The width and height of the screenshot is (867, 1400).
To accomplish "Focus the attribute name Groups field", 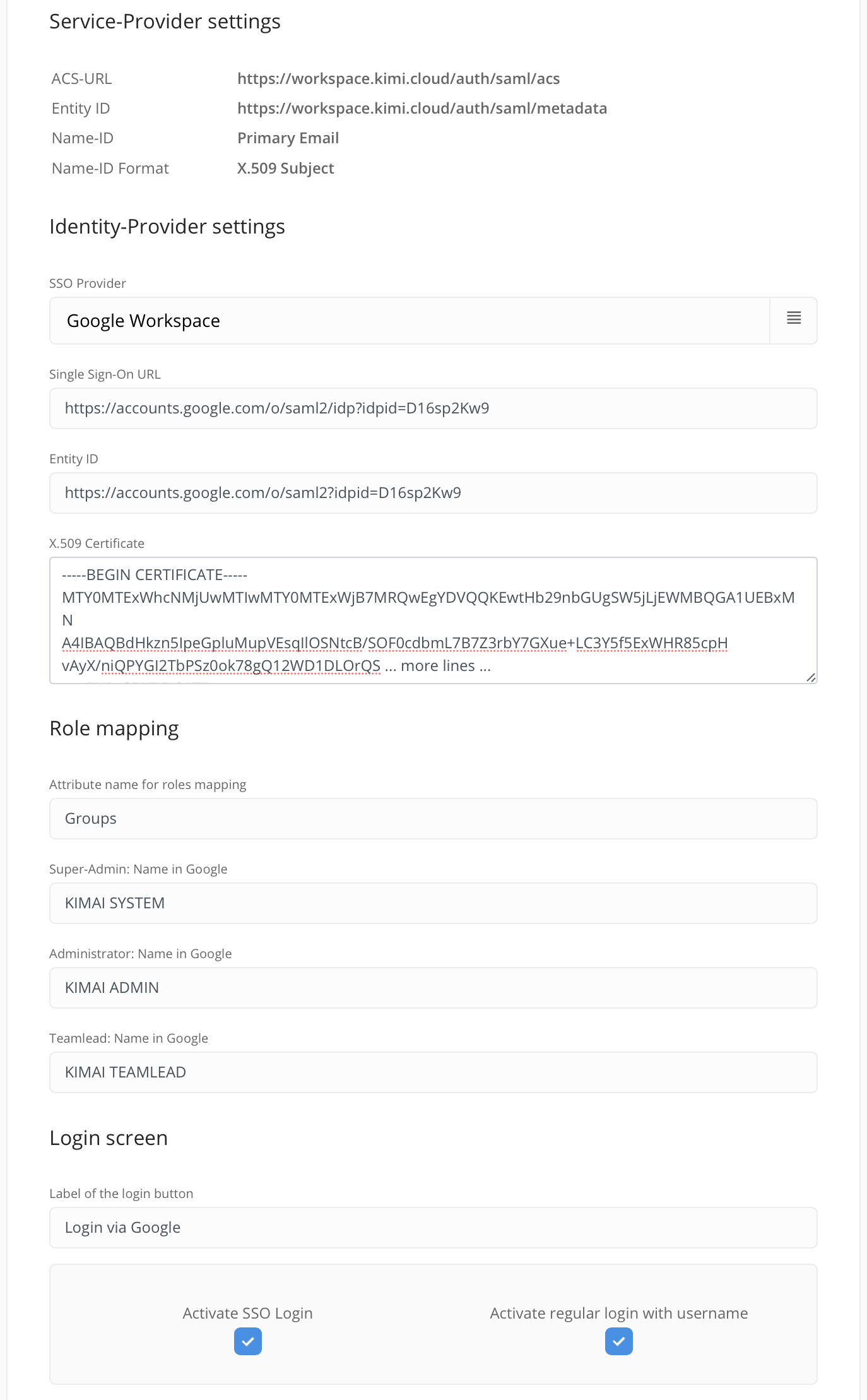I will tap(433, 819).
